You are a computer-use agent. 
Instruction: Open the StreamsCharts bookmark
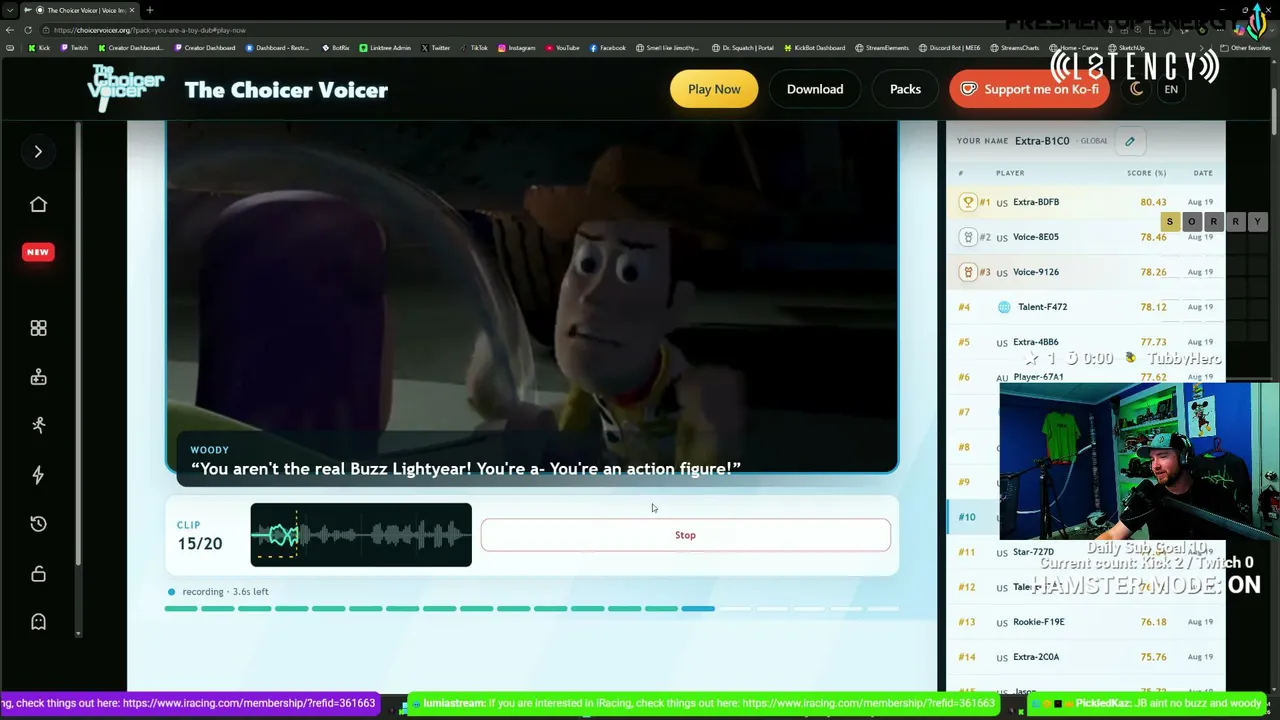pyautogui.click(x=1015, y=48)
